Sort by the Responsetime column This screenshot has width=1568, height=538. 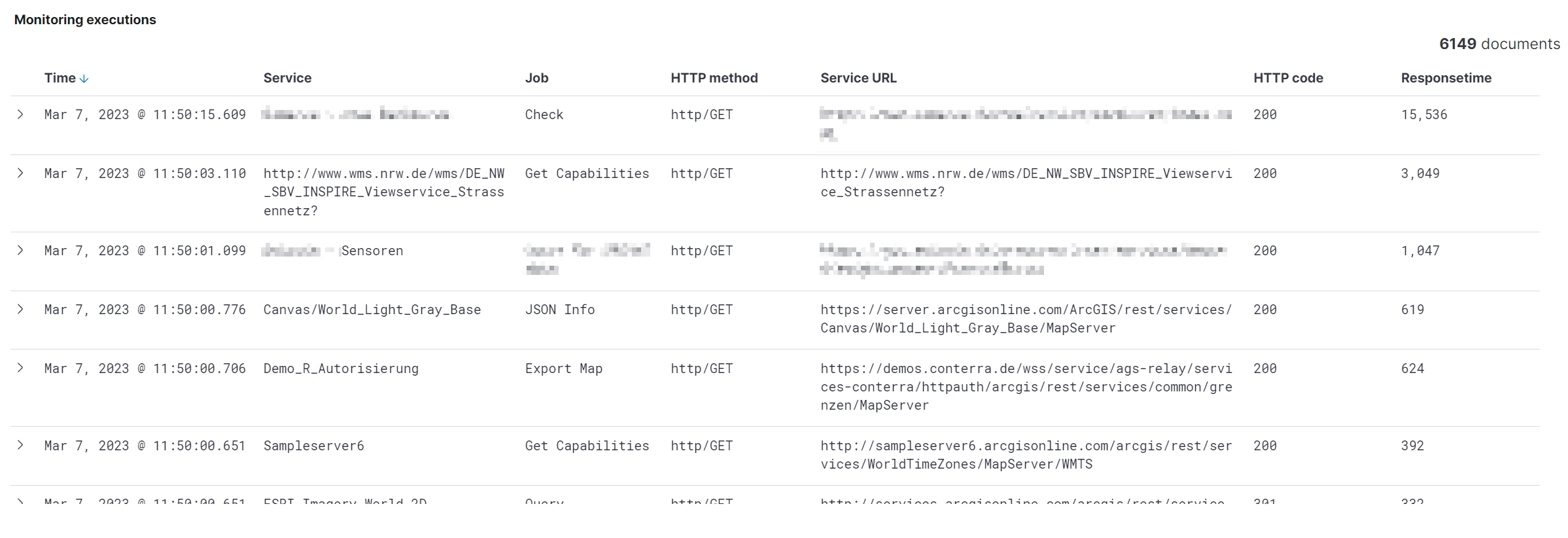point(1446,77)
